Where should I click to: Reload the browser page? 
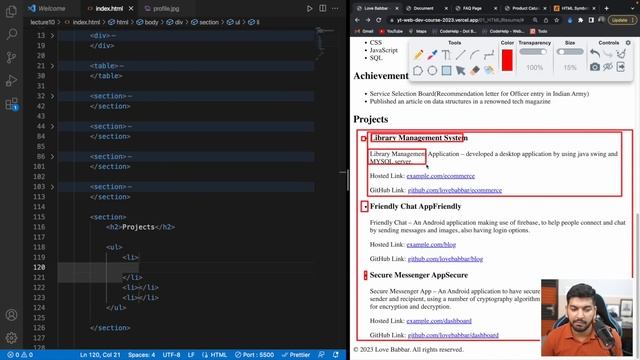[378, 20]
